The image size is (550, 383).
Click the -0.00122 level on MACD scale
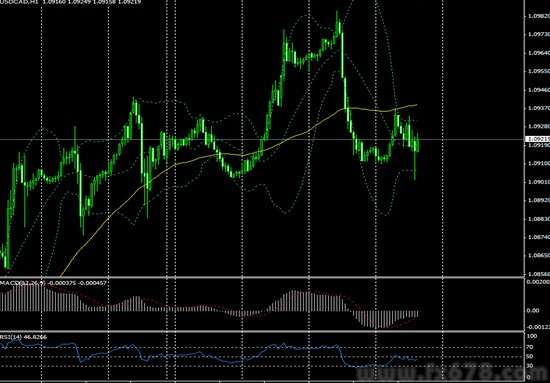click(x=538, y=327)
